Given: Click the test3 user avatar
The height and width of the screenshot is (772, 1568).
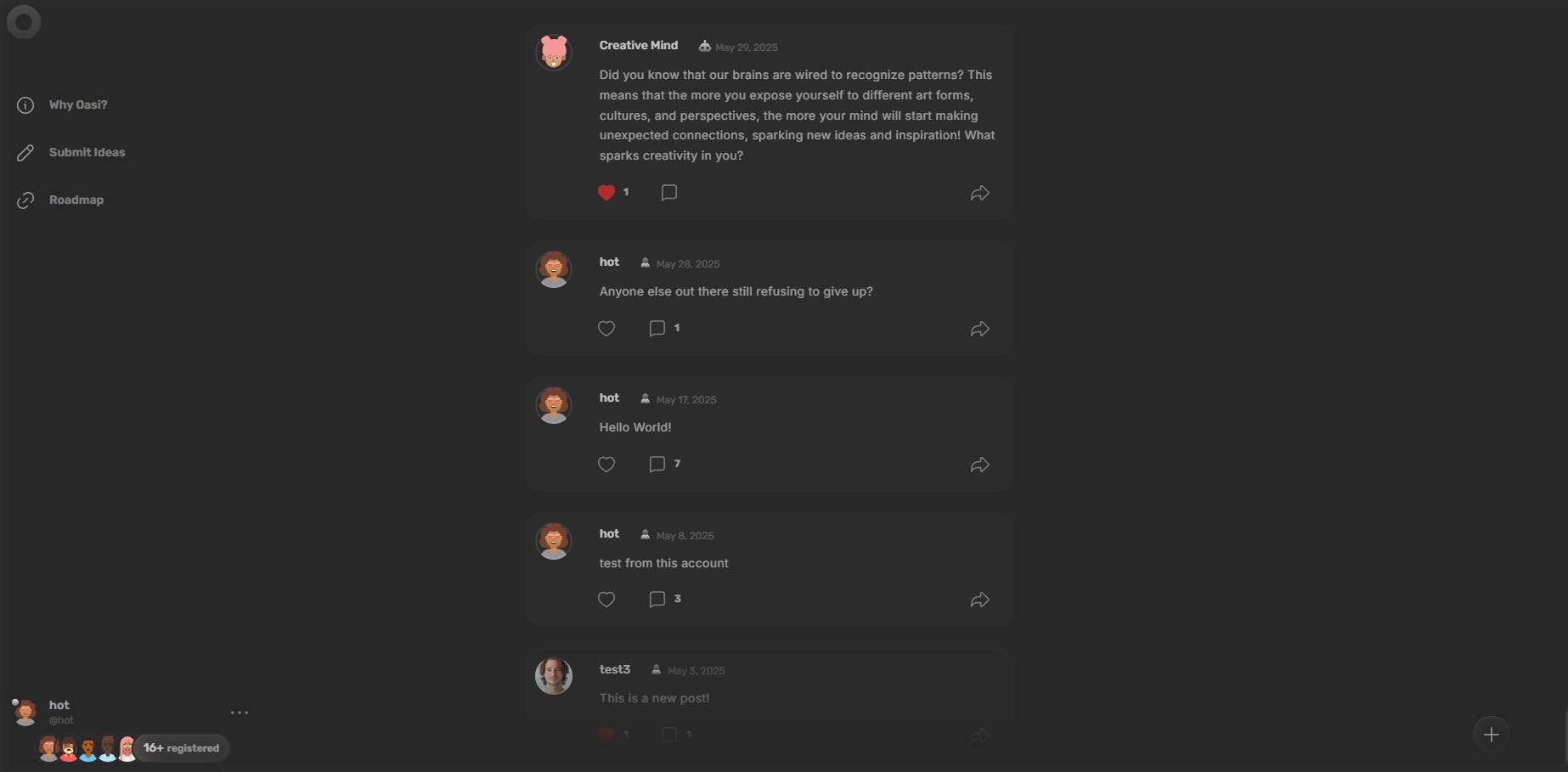Looking at the screenshot, I should pyautogui.click(x=553, y=676).
